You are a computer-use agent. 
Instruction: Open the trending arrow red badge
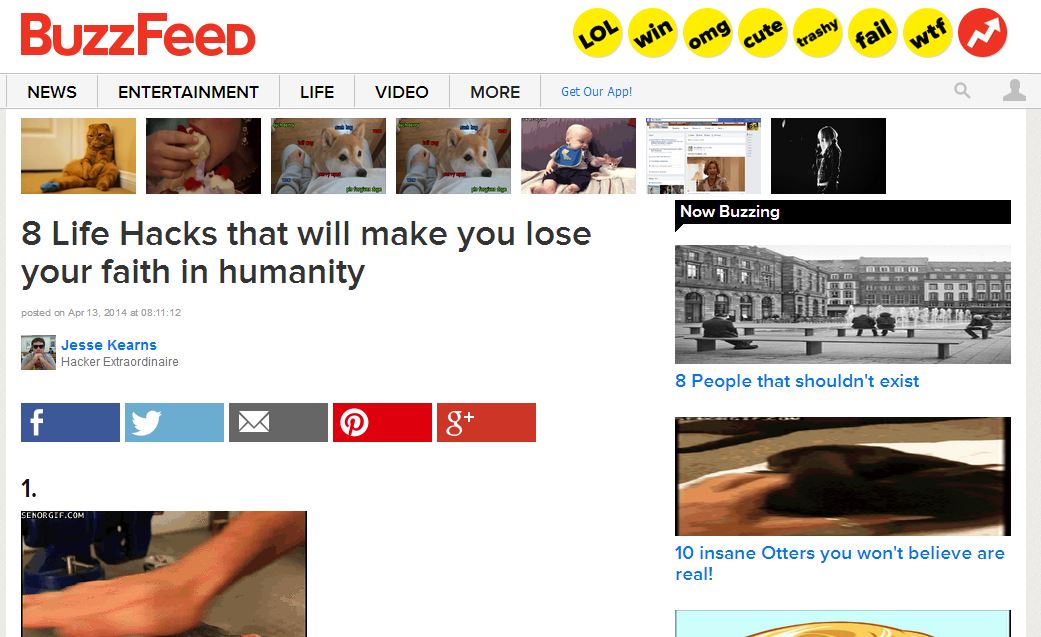(x=983, y=33)
